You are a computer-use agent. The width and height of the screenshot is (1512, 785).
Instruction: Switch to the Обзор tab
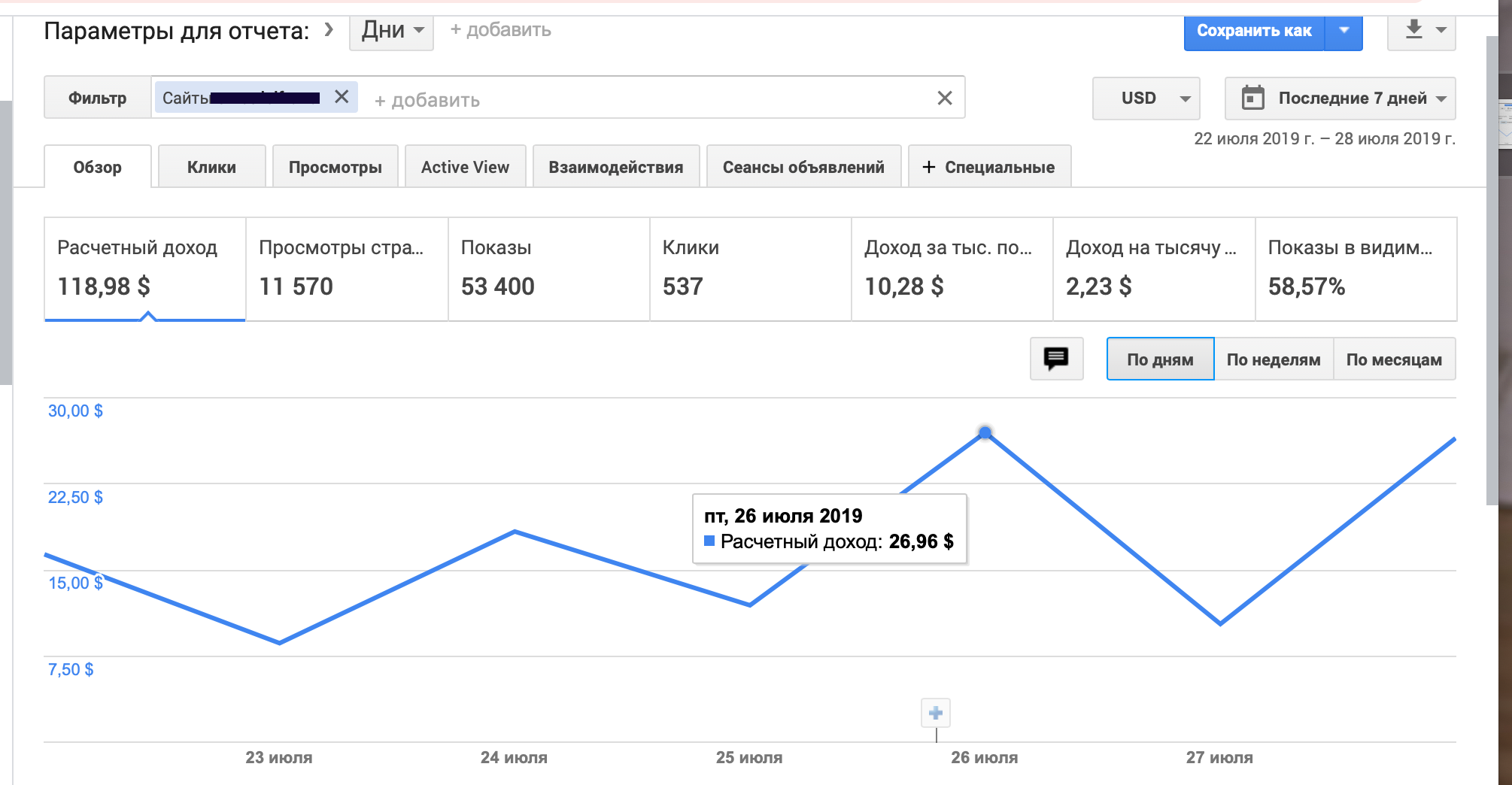point(98,167)
